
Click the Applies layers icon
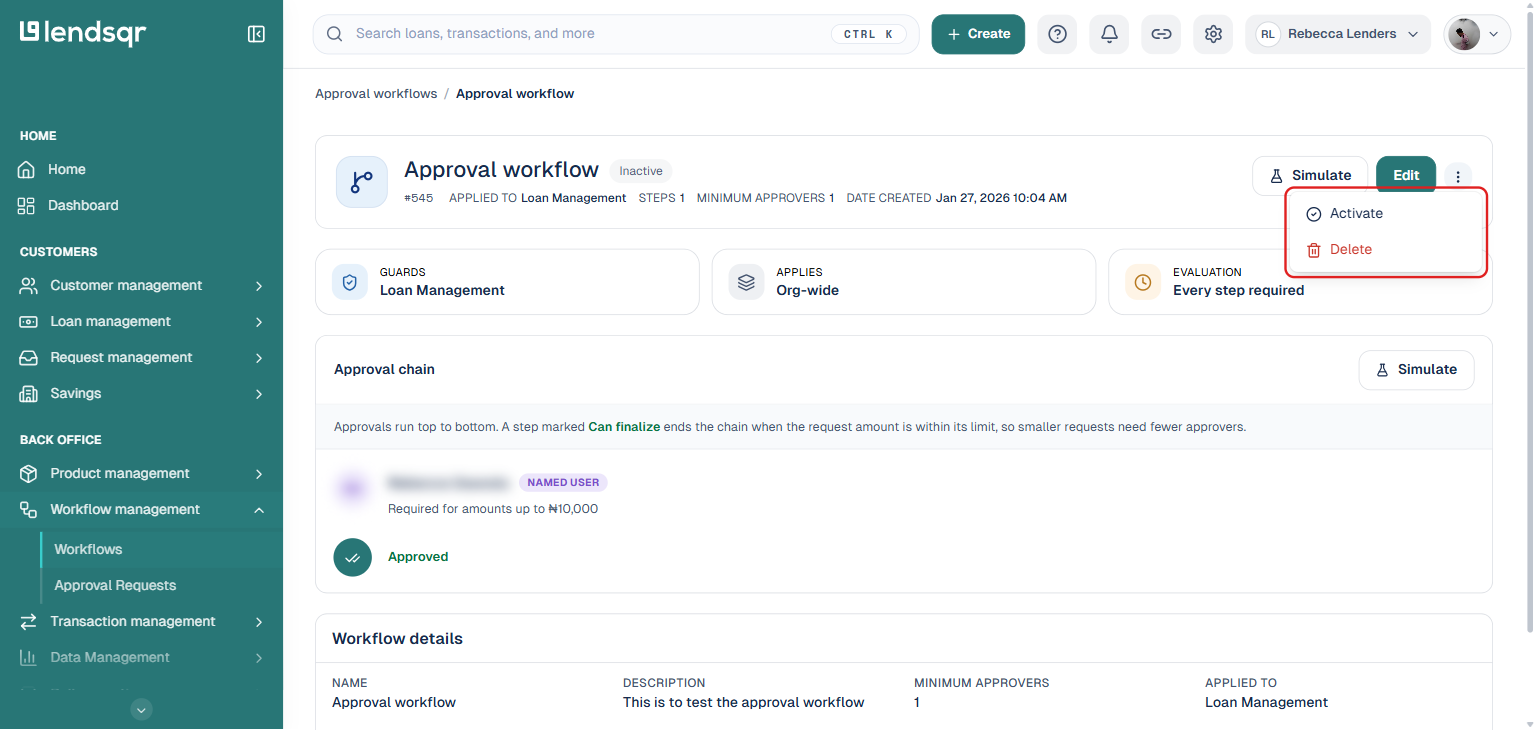[746, 282]
